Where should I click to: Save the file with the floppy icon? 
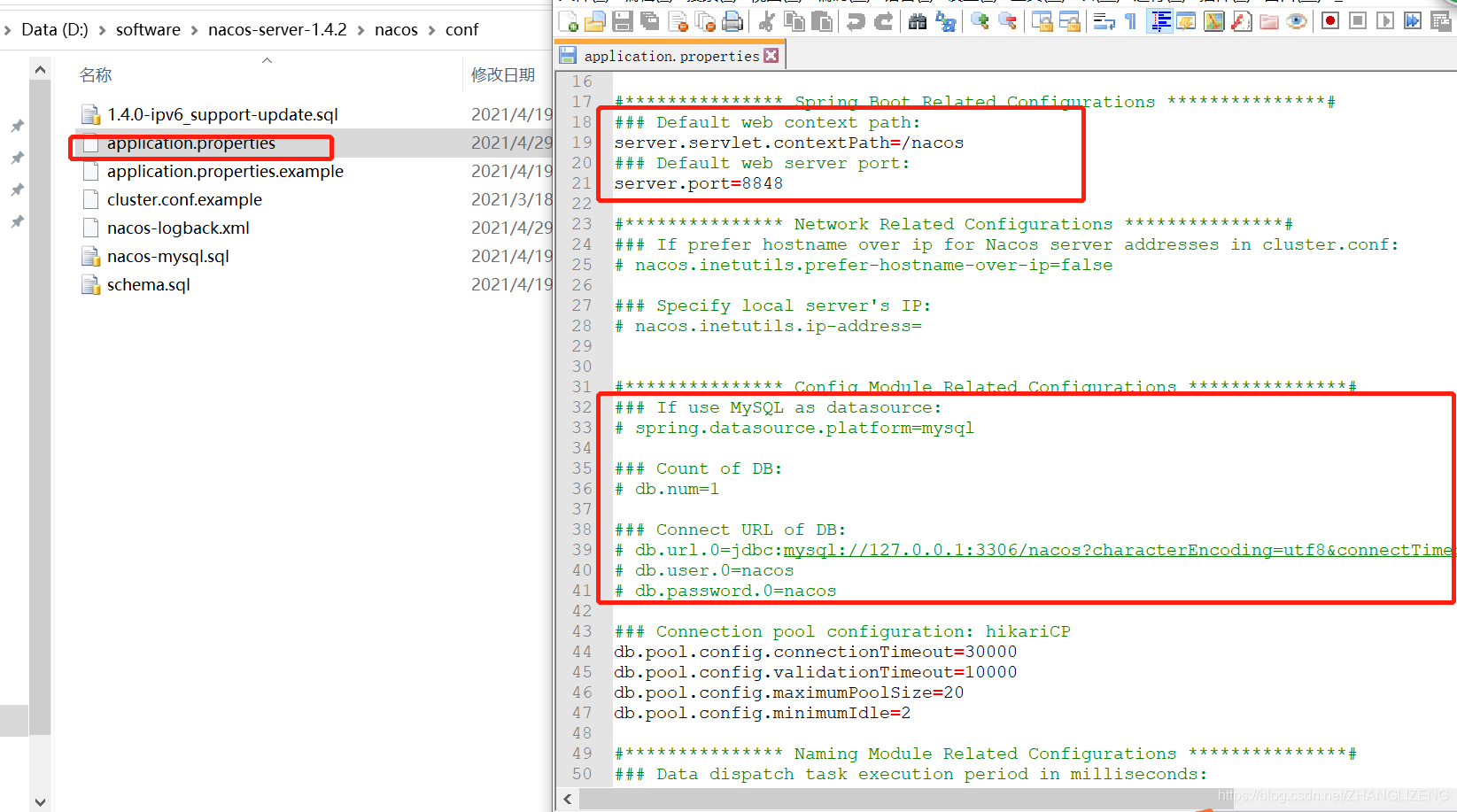pyautogui.click(x=623, y=21)
